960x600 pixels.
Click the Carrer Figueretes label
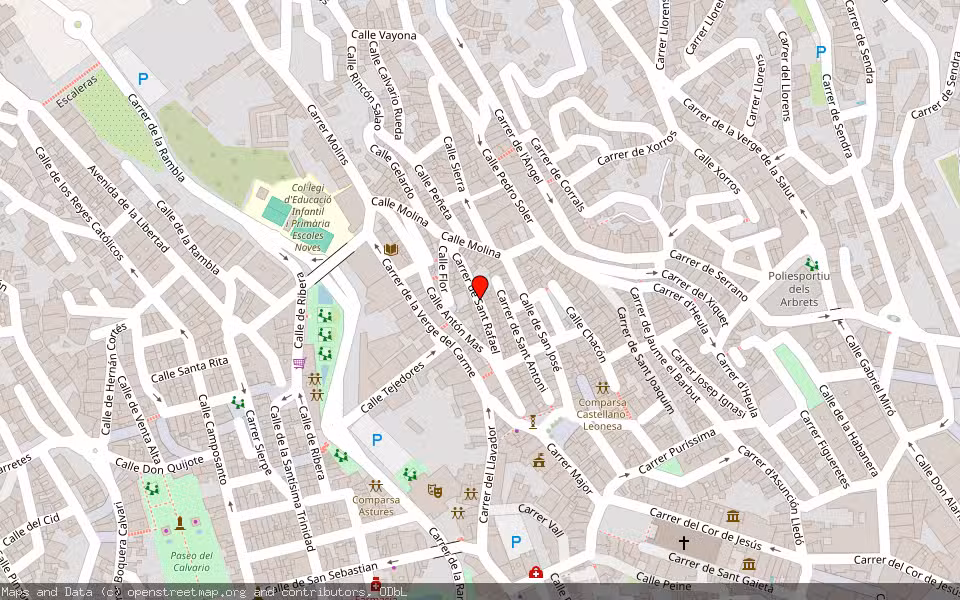(824, 449)
